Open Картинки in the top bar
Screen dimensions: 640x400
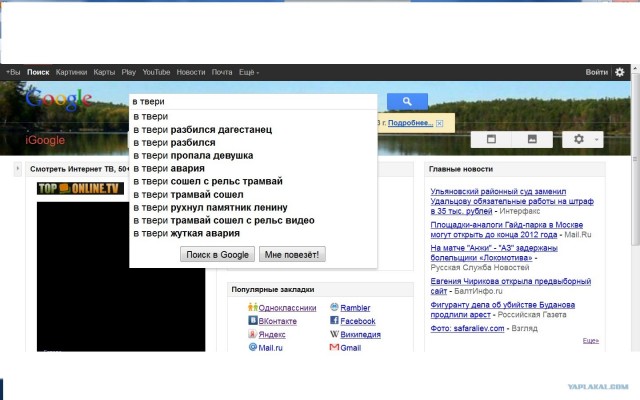click(x=71, y=72)
